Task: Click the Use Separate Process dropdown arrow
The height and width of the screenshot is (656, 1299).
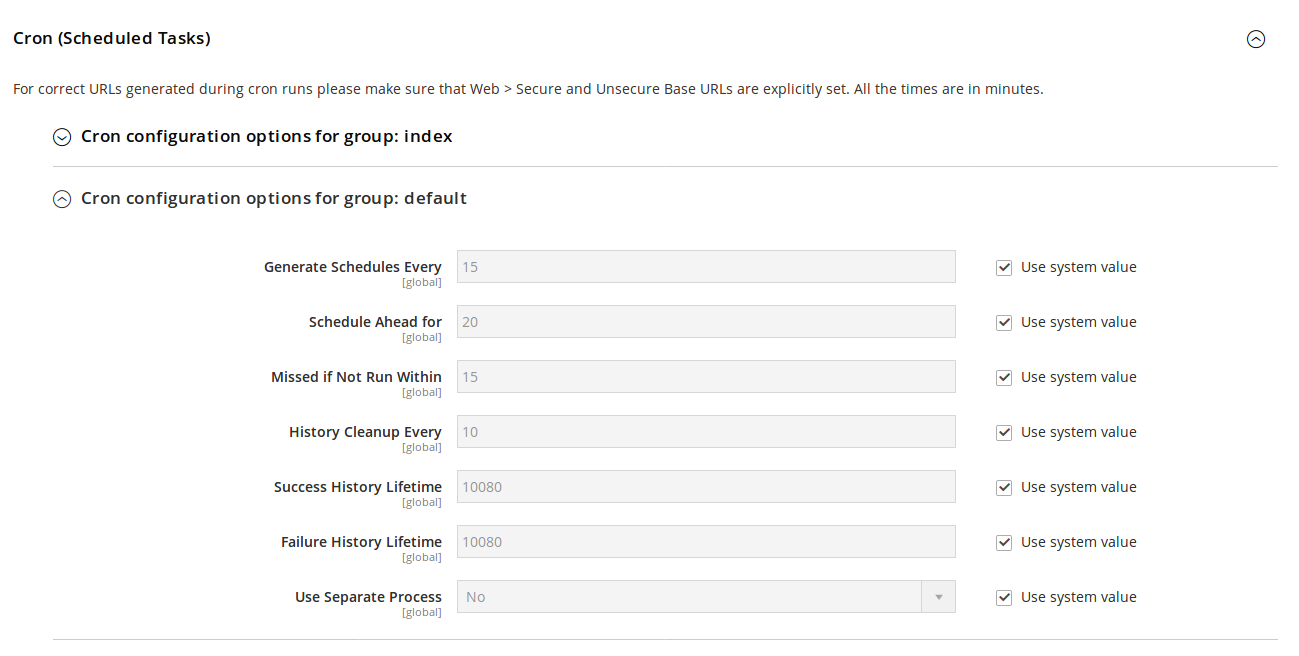Action: [x=938, y=597]
